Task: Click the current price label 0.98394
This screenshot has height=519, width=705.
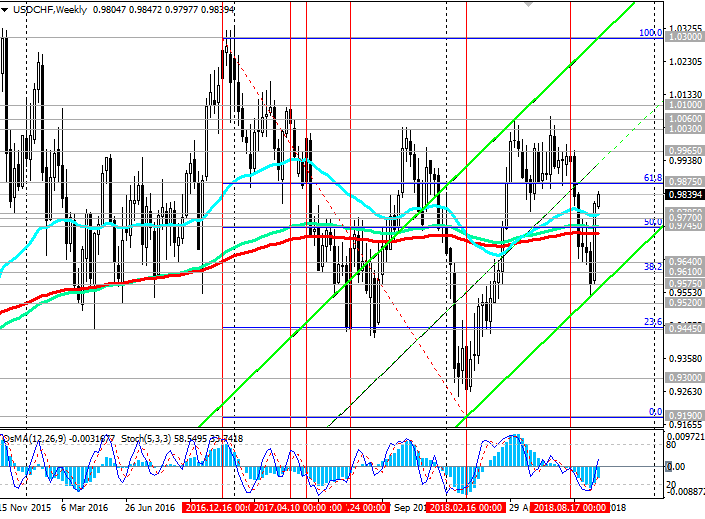Action: pos(684,194)
